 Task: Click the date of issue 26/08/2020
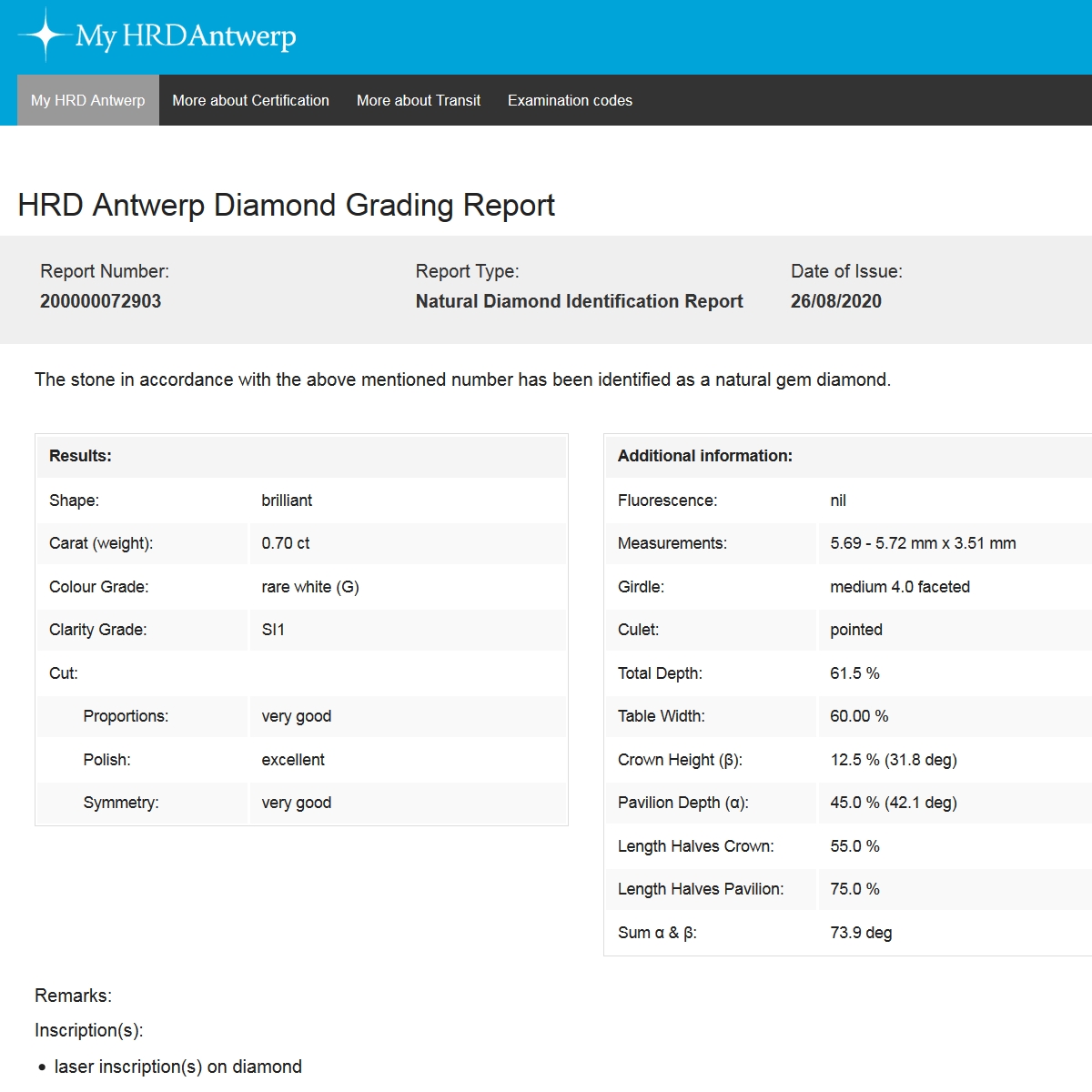(835, 301)
